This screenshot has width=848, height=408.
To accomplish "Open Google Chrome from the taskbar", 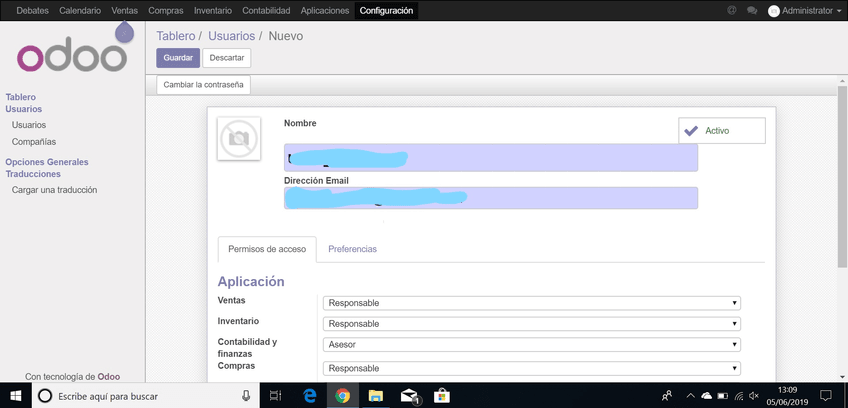I will coord(342,396).
